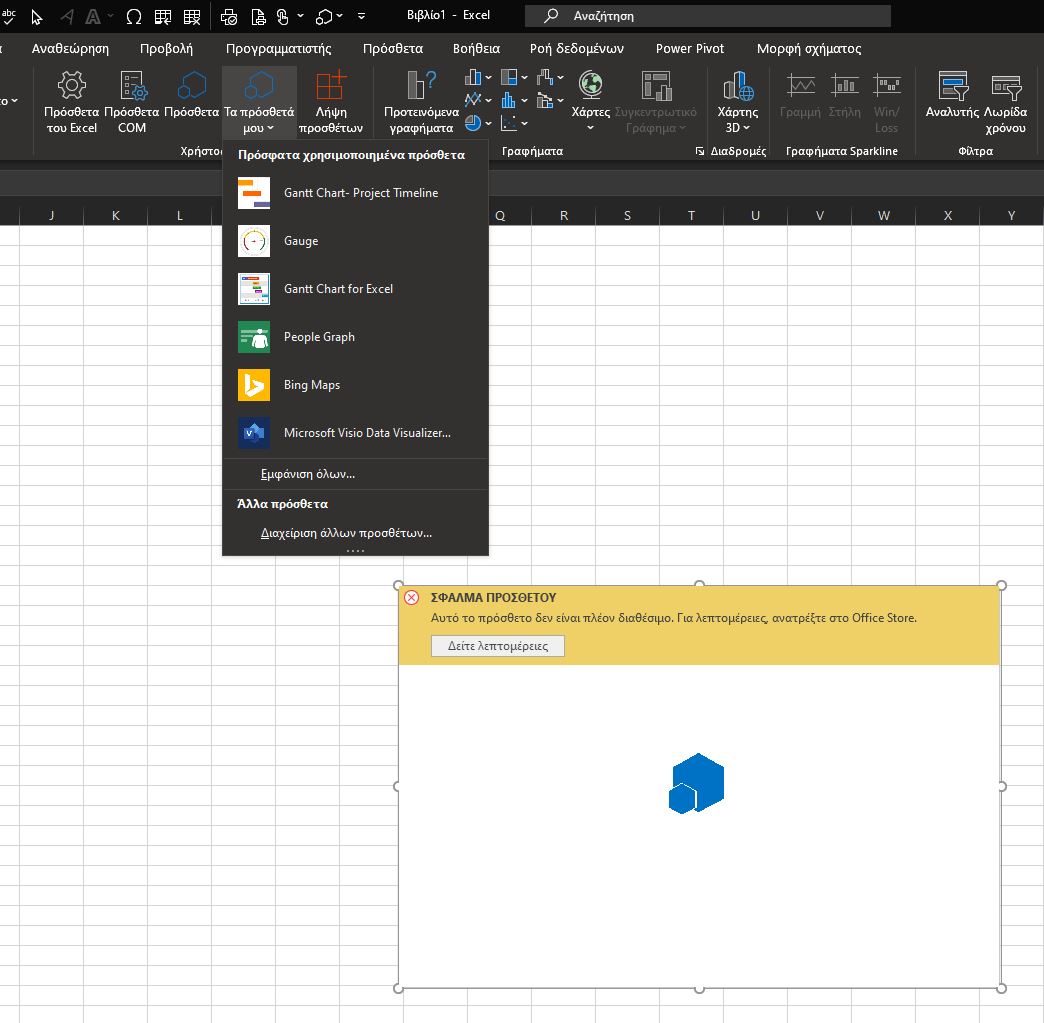Click the red error icon in add-in warning
The height and width of the screenshot is (1023, 1044).
(411, 597)
